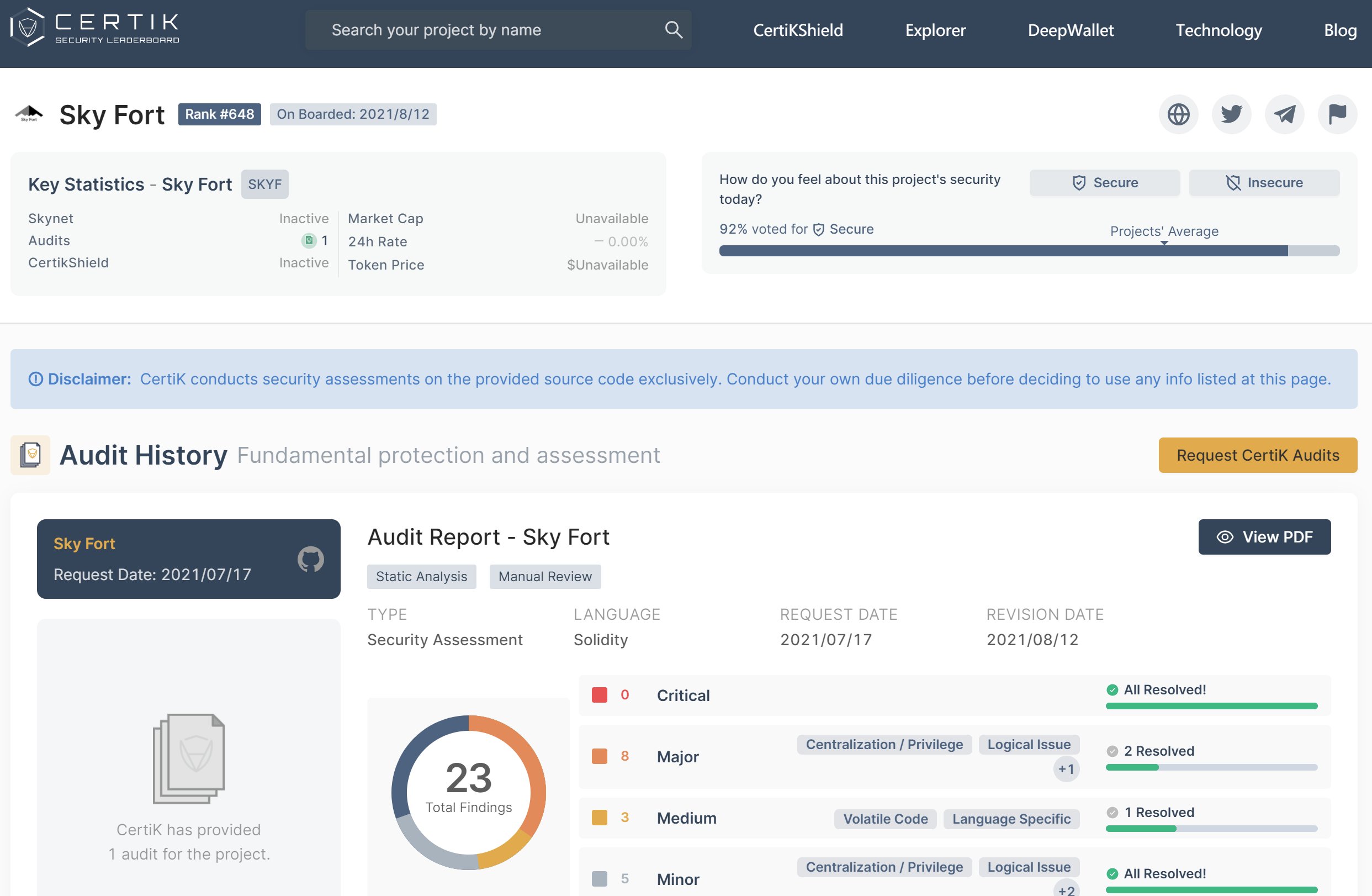Click the Medium yellow color swatch
The image size is (1372, 896).
(x=600, y=818)
